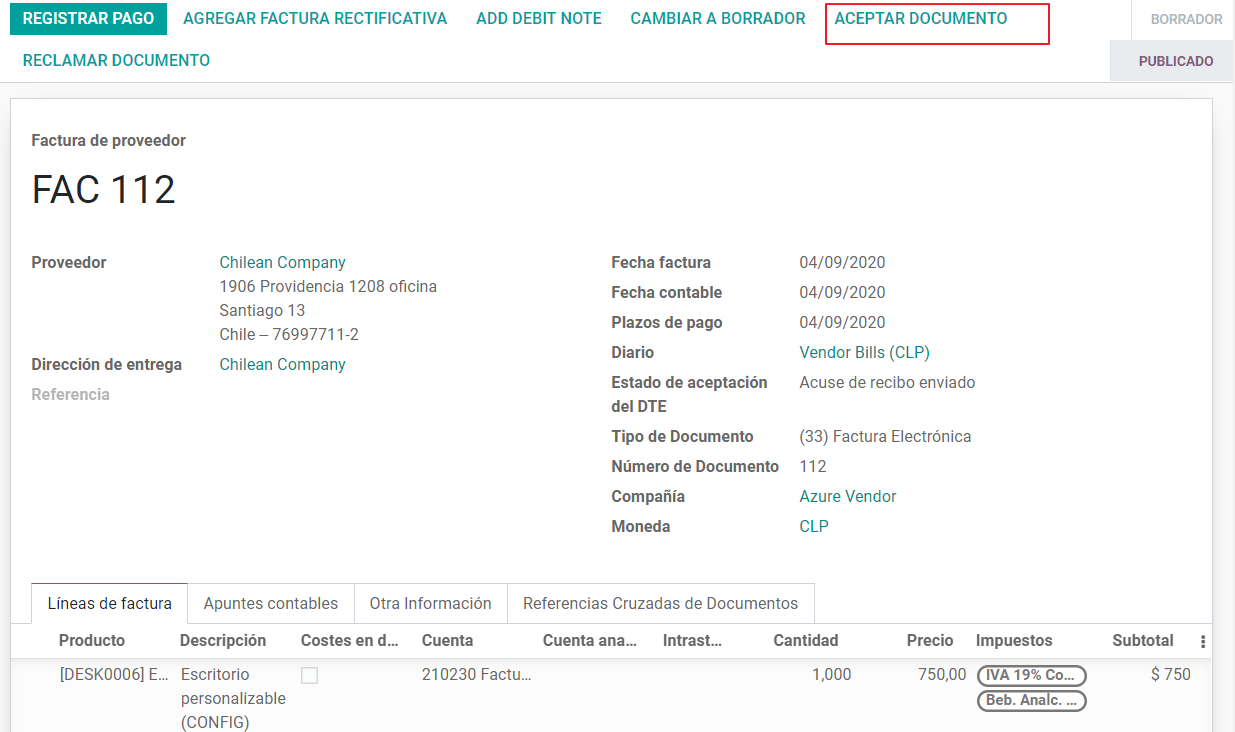The height and width of the screenshot is (732, 1235).
Task: Click the Referencia input field
Action: [x=300, y=394]
